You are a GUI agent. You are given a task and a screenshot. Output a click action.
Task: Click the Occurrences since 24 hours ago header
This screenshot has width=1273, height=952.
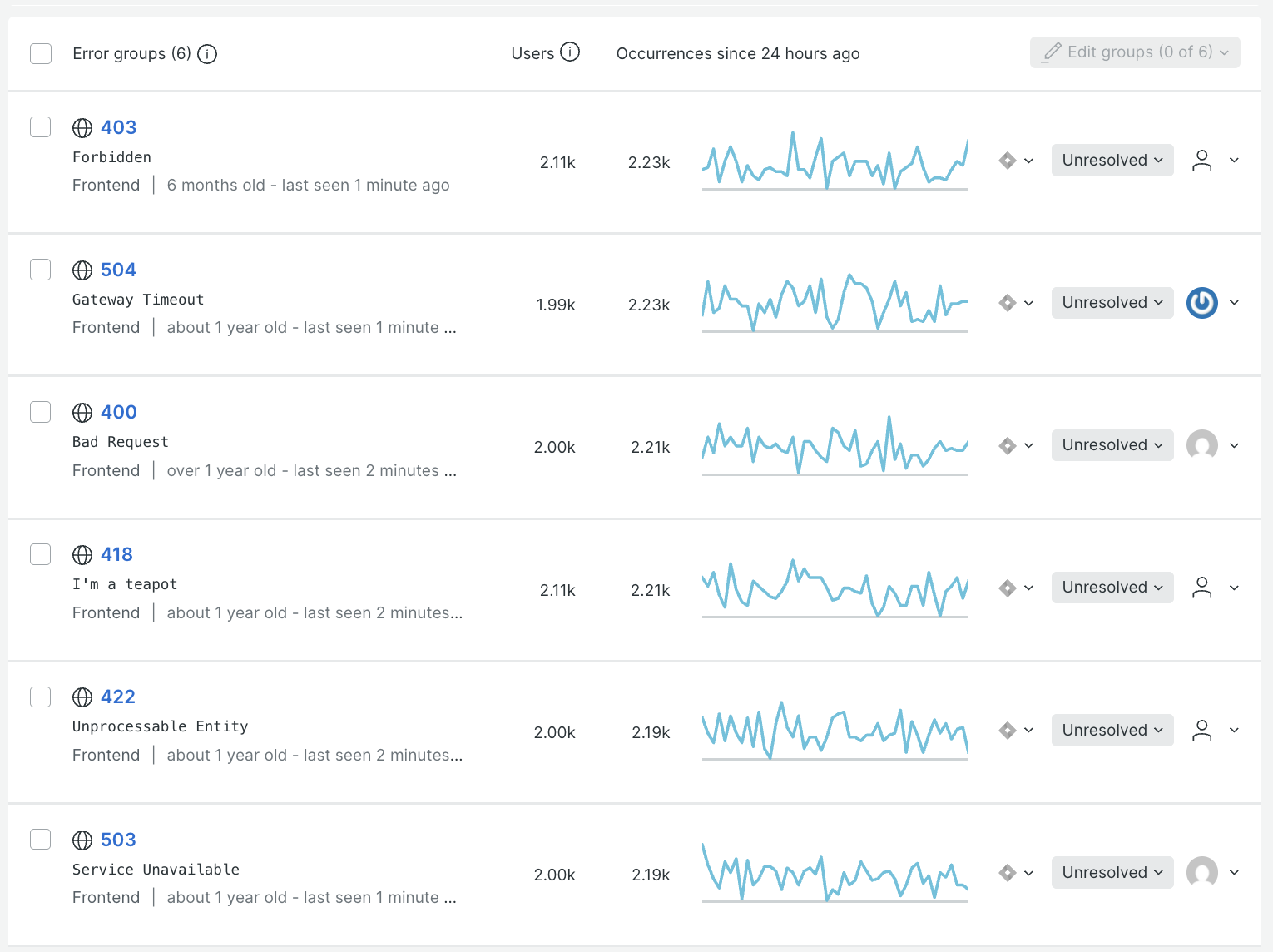coord(738,54)
